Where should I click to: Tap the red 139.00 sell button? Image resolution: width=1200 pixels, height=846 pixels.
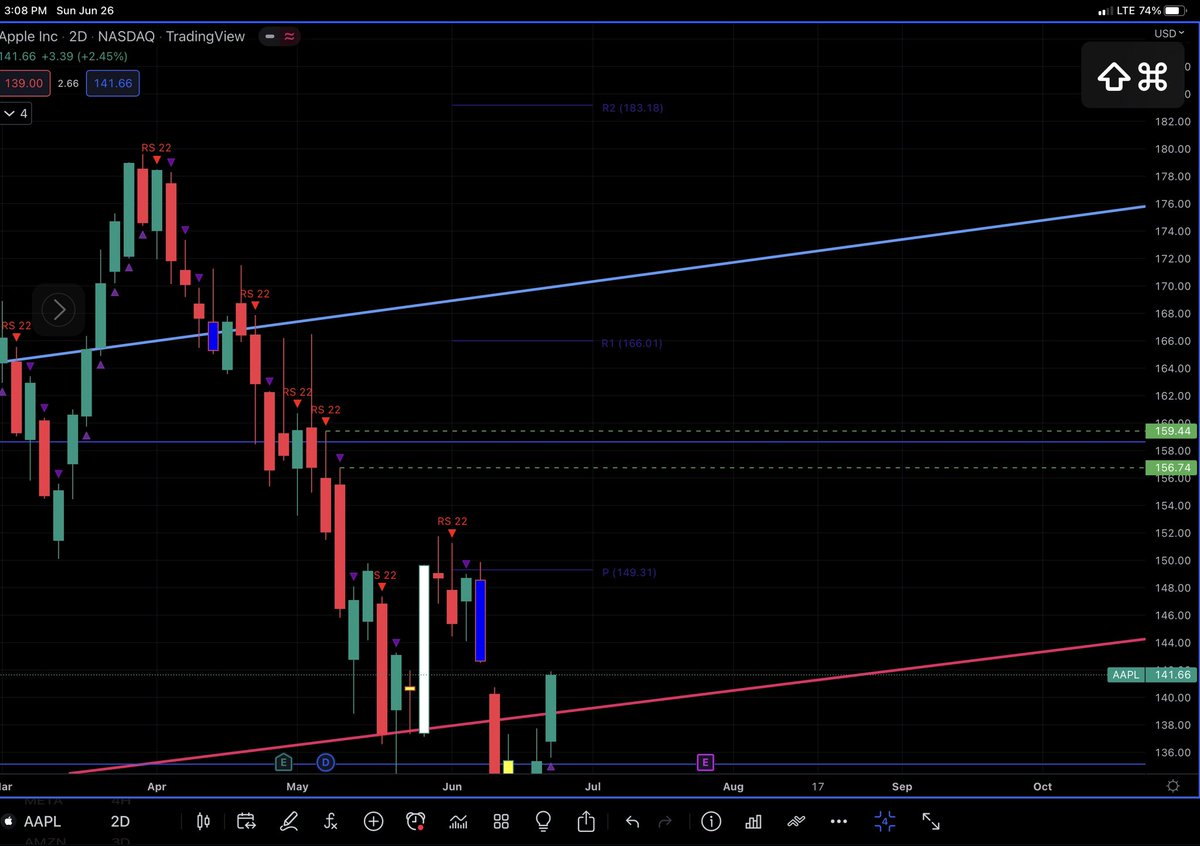[x=23, y=84]
